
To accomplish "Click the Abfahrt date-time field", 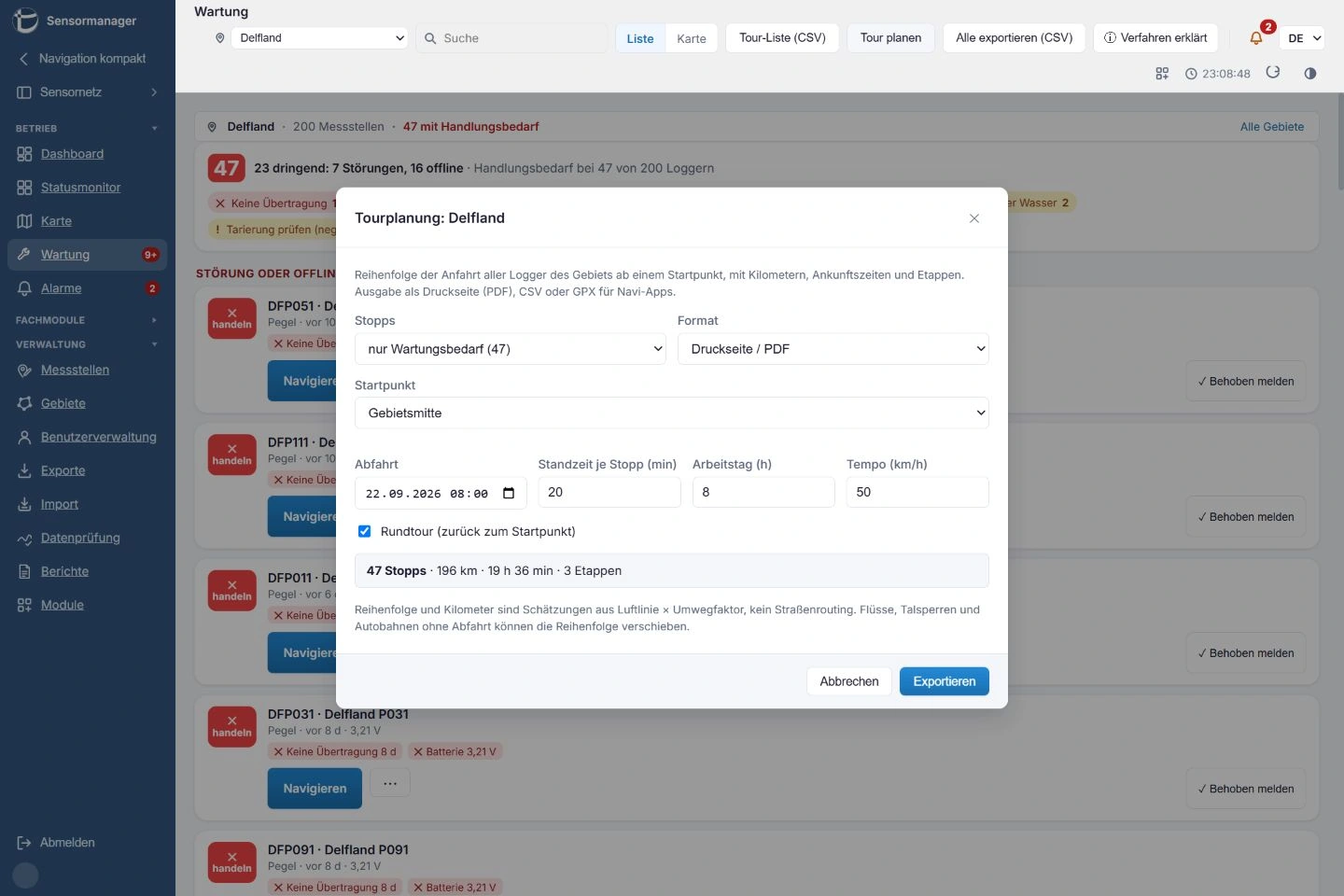I will pyautogui.click(x=441, y=493).
